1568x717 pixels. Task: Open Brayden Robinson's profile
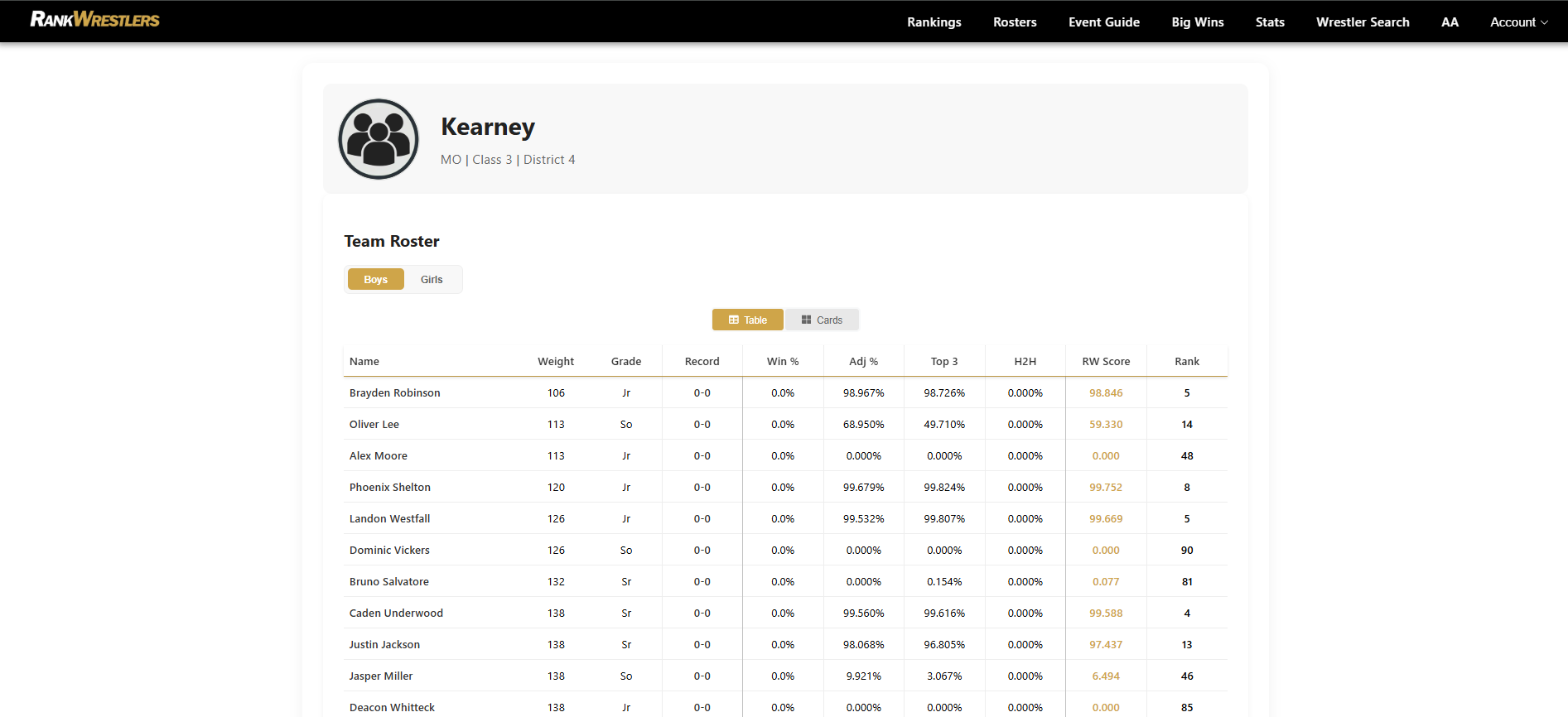(x=394, y=393)
